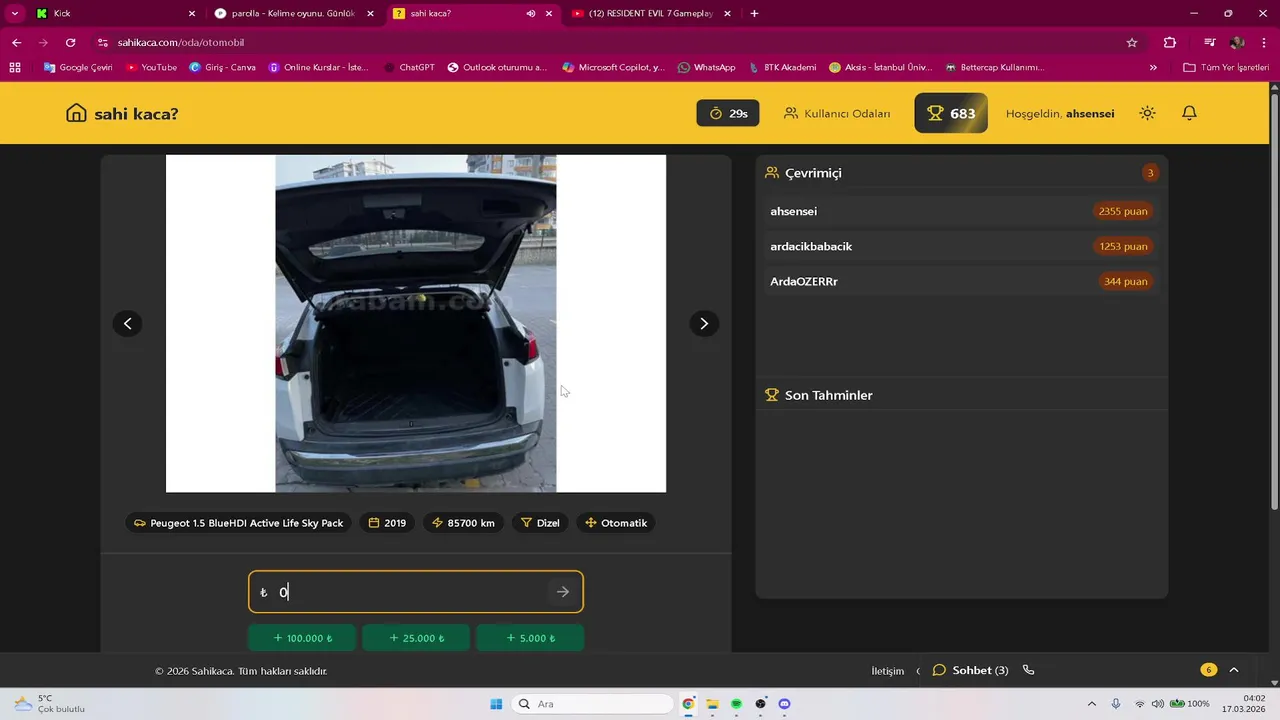
Task: Open the WhatsApp bookmark
Action: 706,67
